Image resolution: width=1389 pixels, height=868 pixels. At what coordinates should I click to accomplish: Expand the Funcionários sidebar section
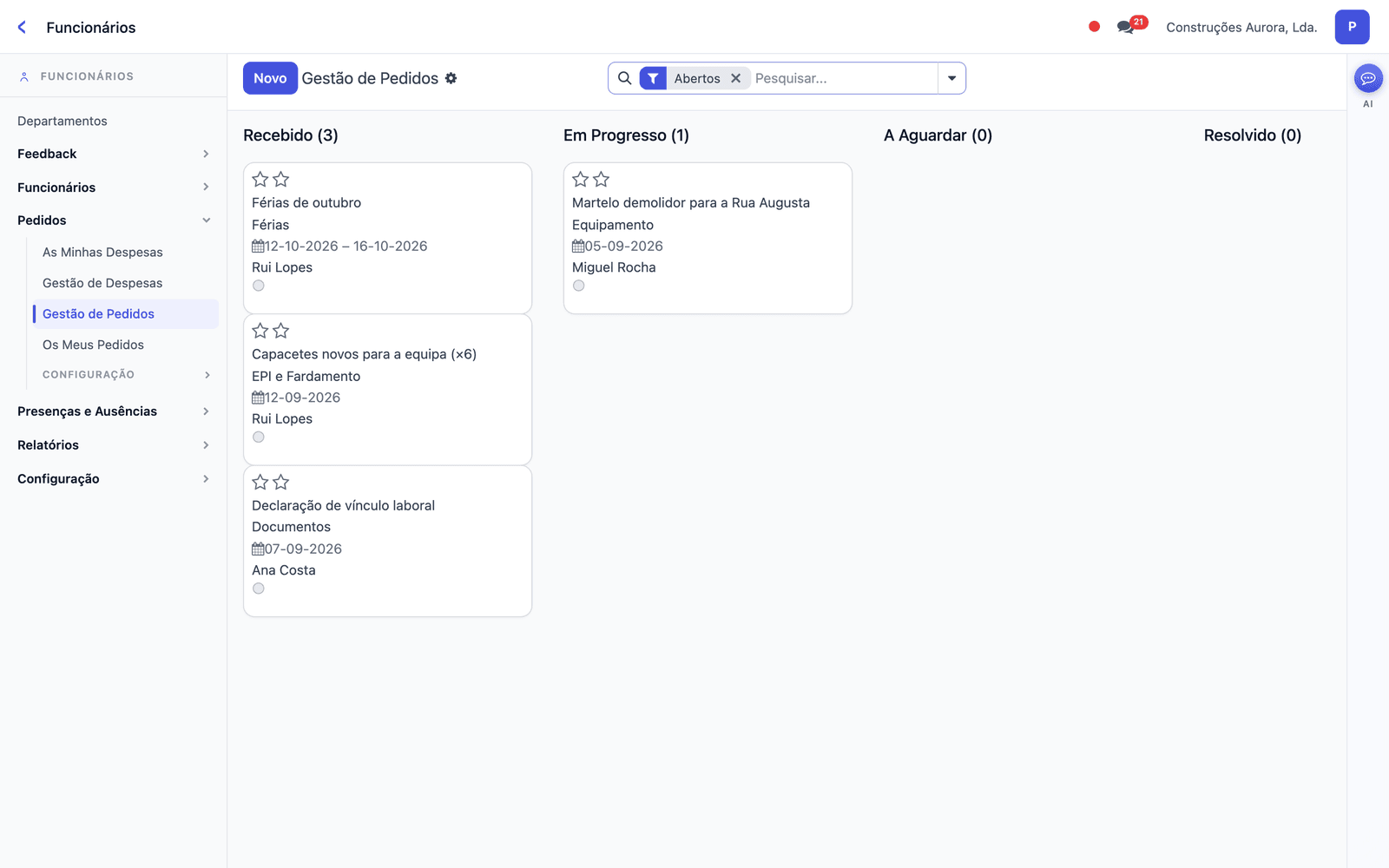click(113, 187)
